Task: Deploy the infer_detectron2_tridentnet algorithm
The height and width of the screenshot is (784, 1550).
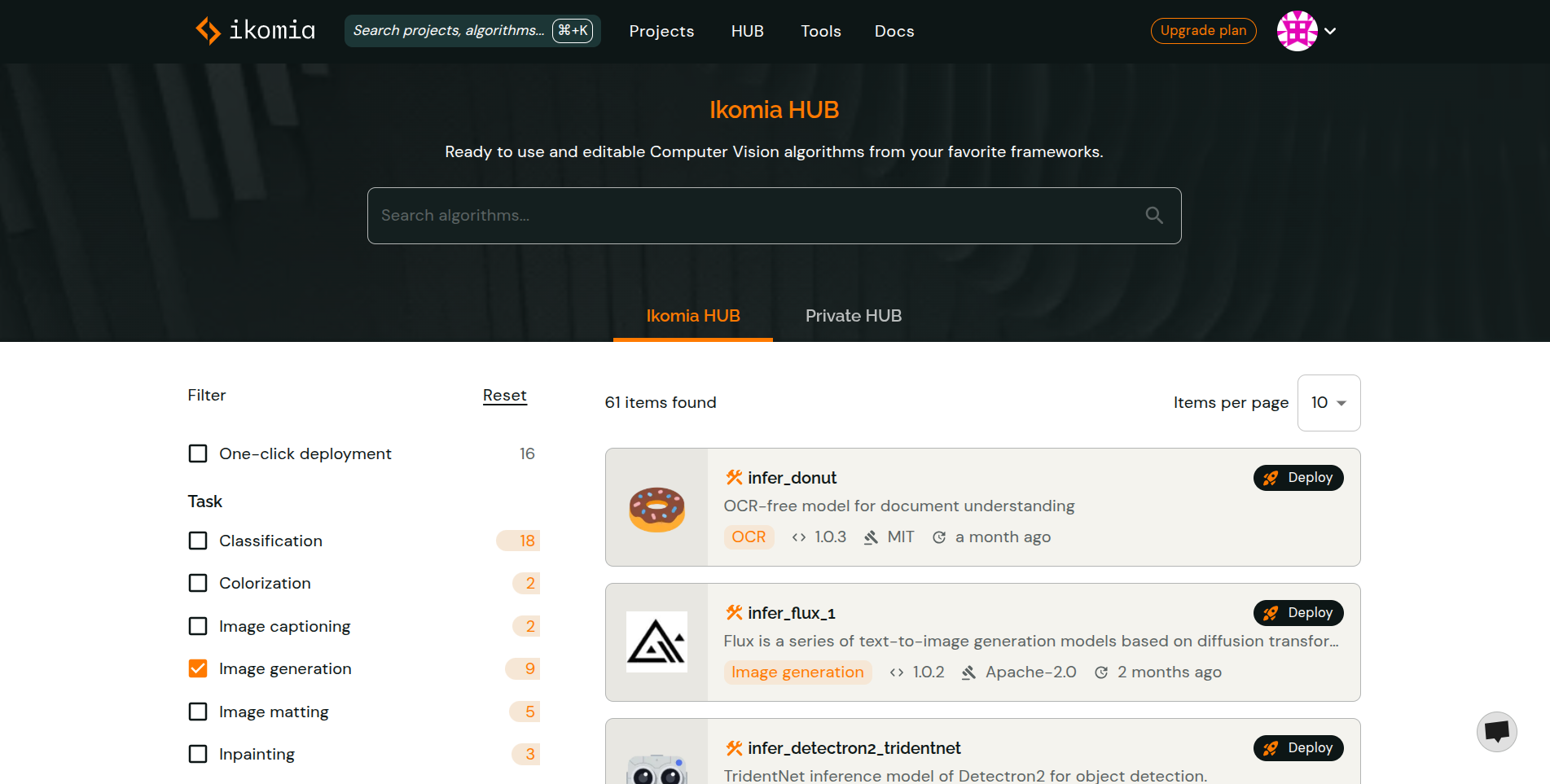Action: pyautogui.click(x=1298, y=748)
